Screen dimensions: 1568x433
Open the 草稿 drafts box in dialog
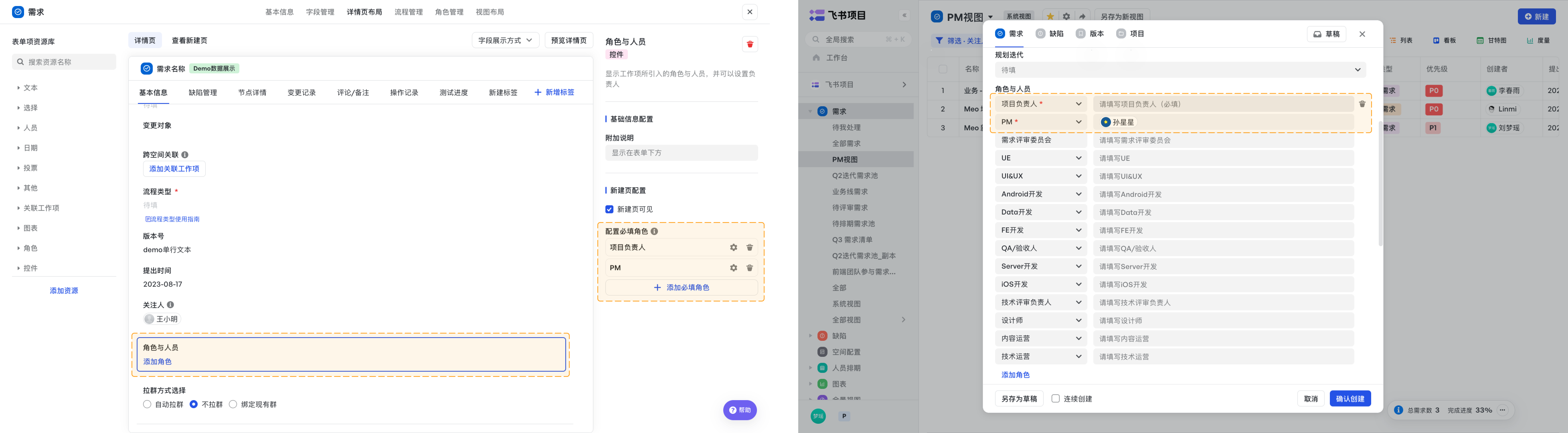[x=1326, y=34]
